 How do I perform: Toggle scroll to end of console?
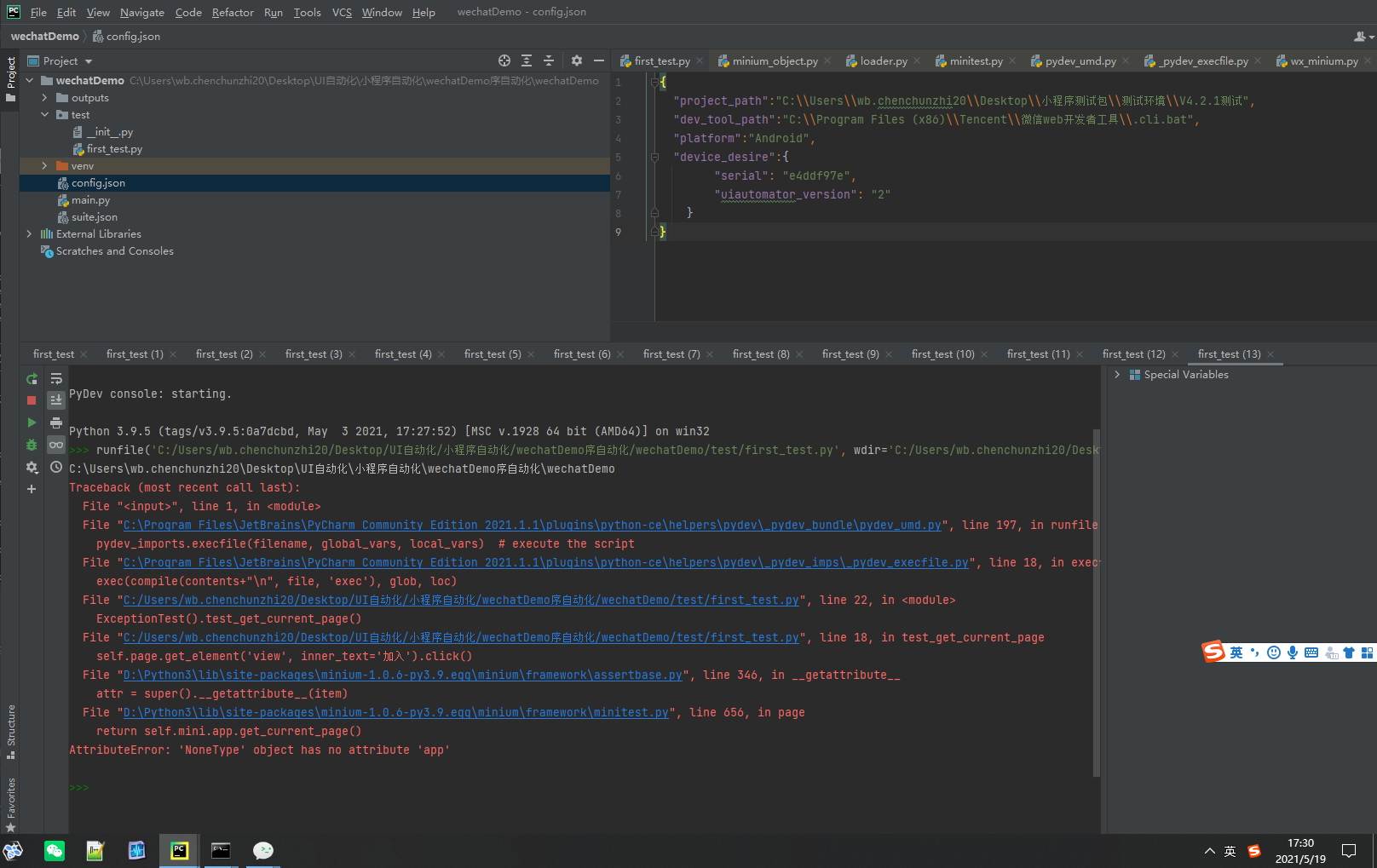(x=56, y=400)
